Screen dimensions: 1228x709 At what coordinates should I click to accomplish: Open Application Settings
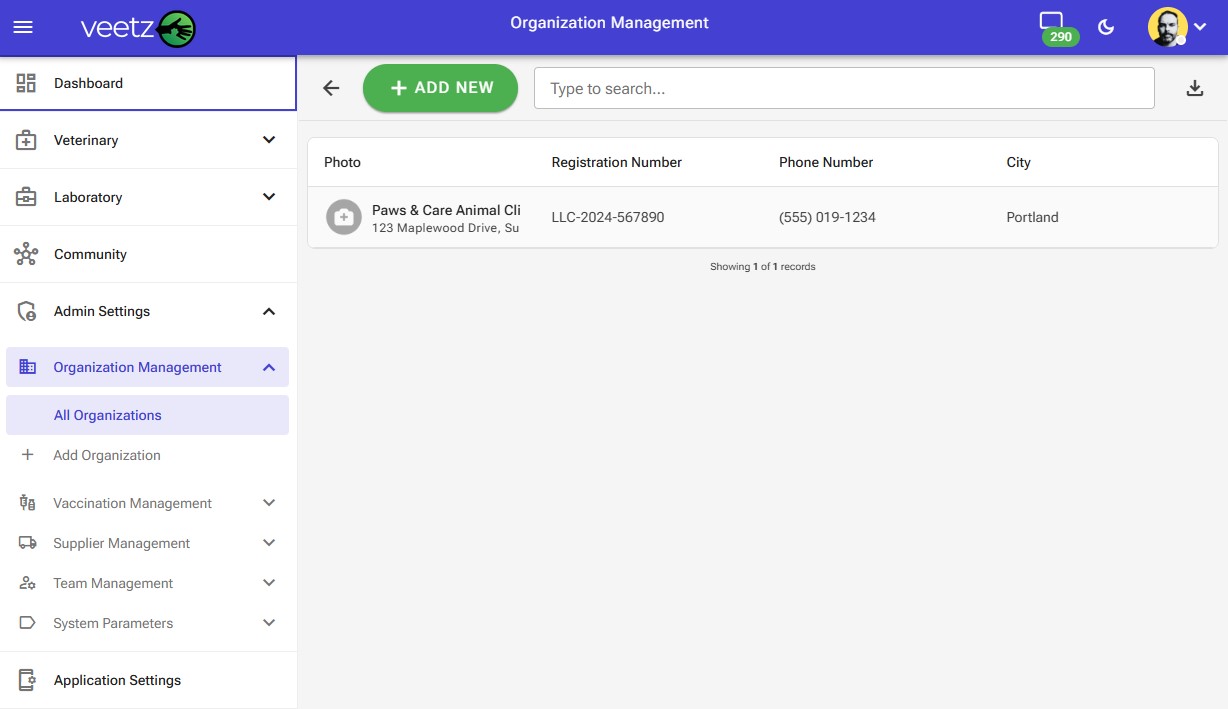(117, 680)
